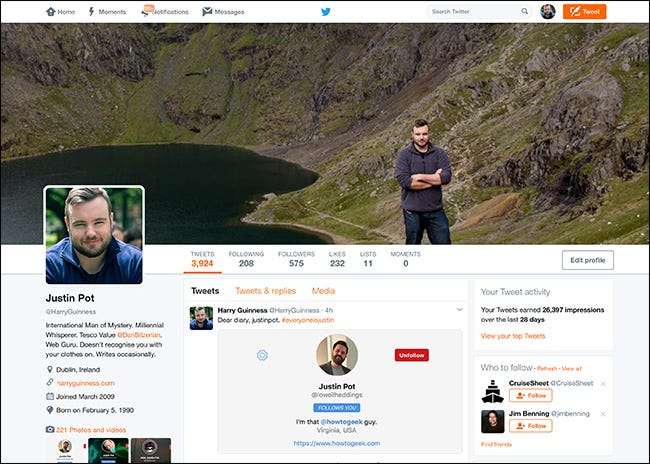Viewport: 650px width, 464px height.
Task: Click the gear icon in embedded profile card
Action: click(x=262, y=355)
